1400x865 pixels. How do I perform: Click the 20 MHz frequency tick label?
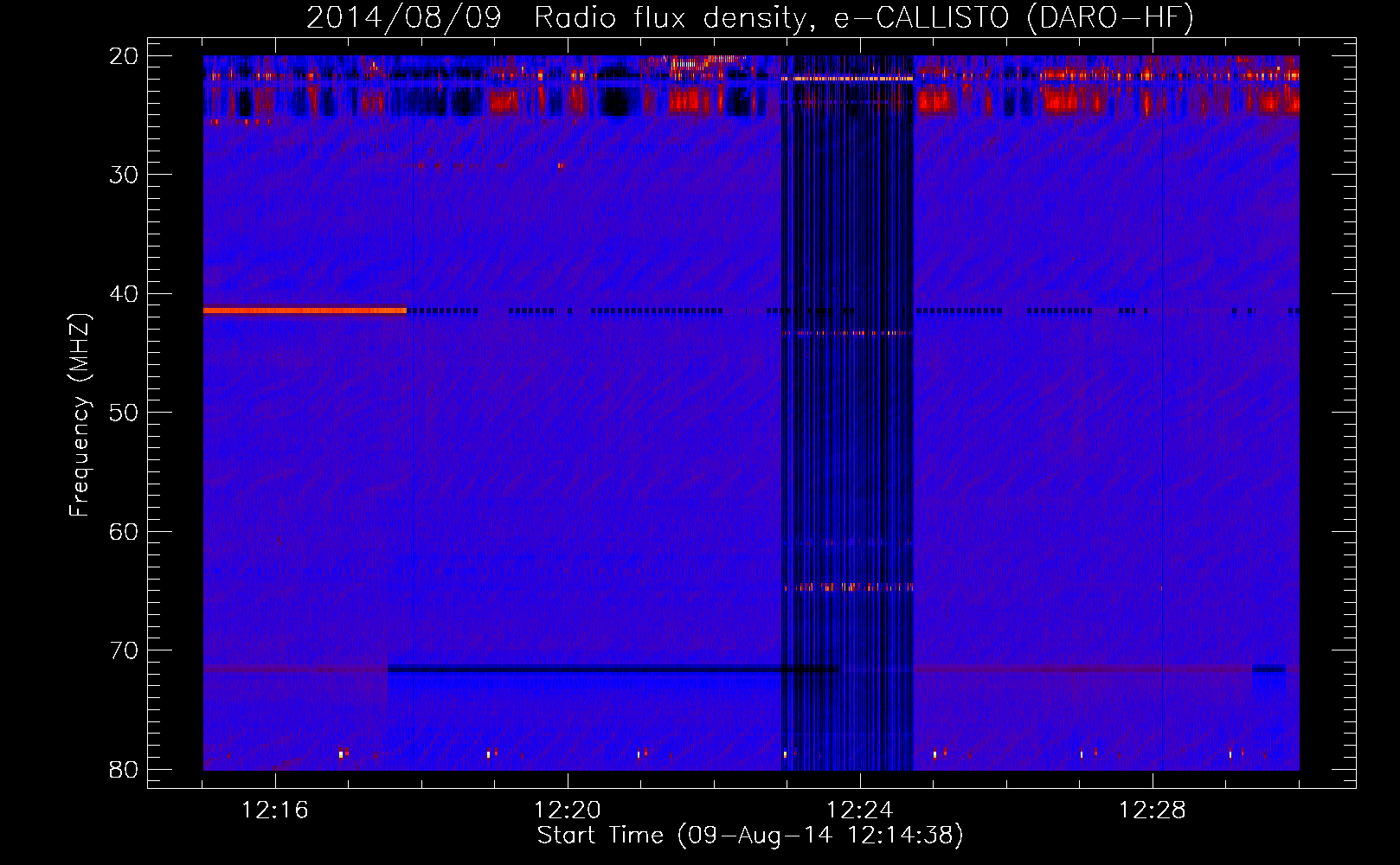pyautogui.click(x=124, y=56)
